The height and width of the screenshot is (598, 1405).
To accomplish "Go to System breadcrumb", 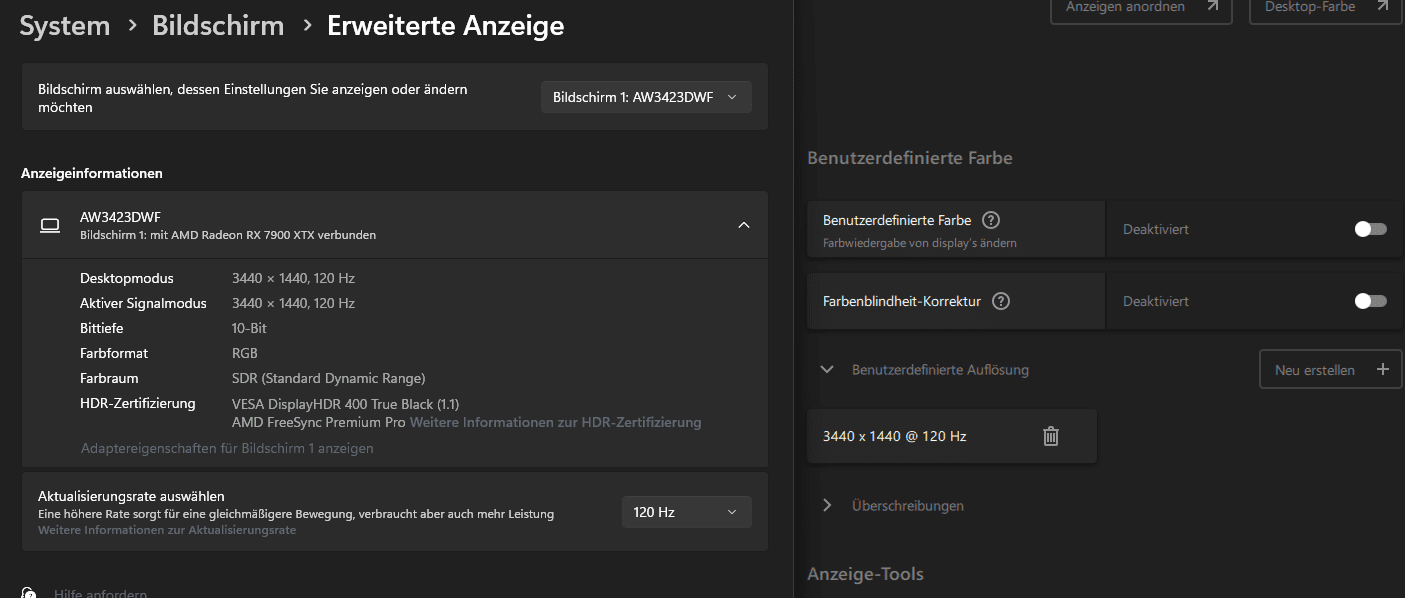I will coord(65,26).
